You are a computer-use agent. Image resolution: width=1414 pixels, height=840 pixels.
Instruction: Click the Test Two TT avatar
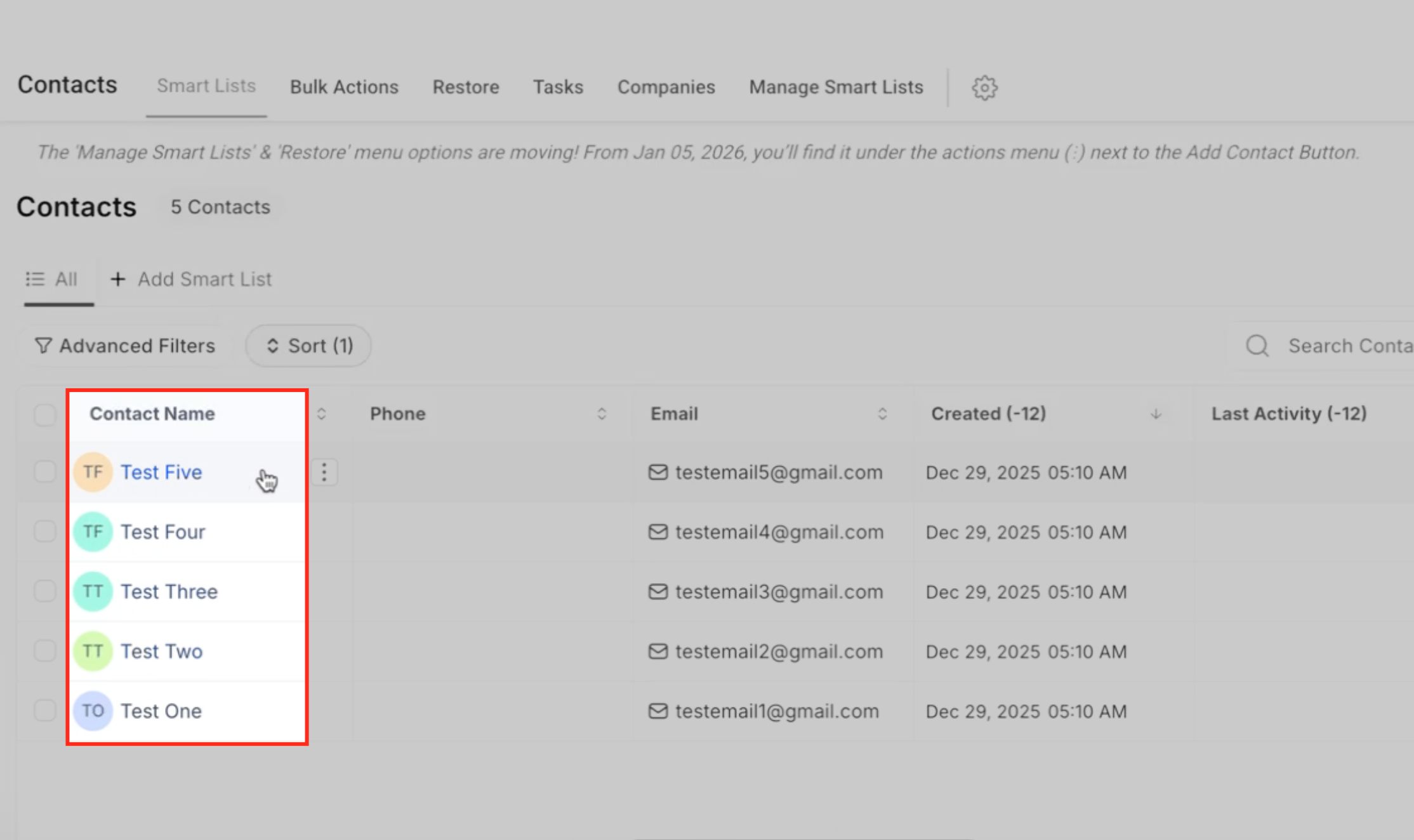click(93, 651)
